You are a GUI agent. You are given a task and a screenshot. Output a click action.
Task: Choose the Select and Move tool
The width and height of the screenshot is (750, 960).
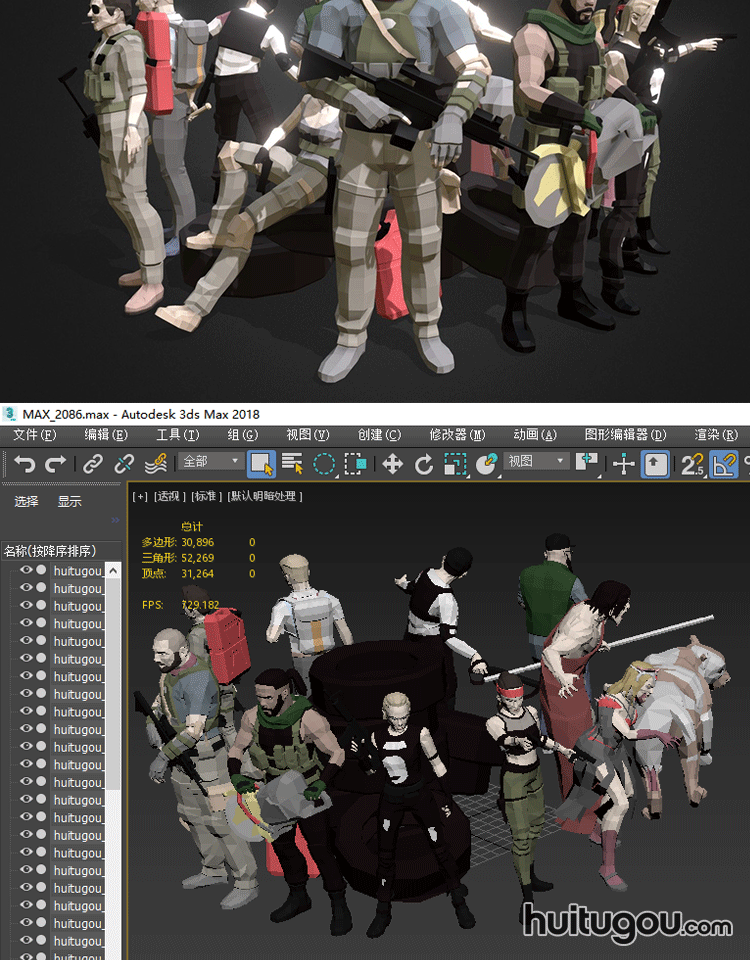[393, 464]
